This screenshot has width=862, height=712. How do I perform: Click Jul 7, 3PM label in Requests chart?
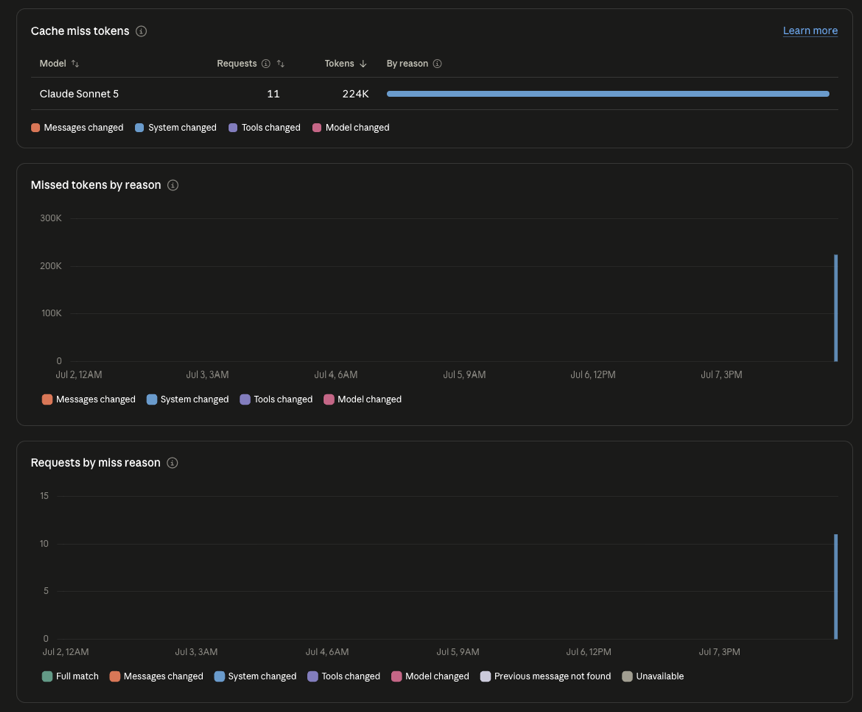pos(720,652)
